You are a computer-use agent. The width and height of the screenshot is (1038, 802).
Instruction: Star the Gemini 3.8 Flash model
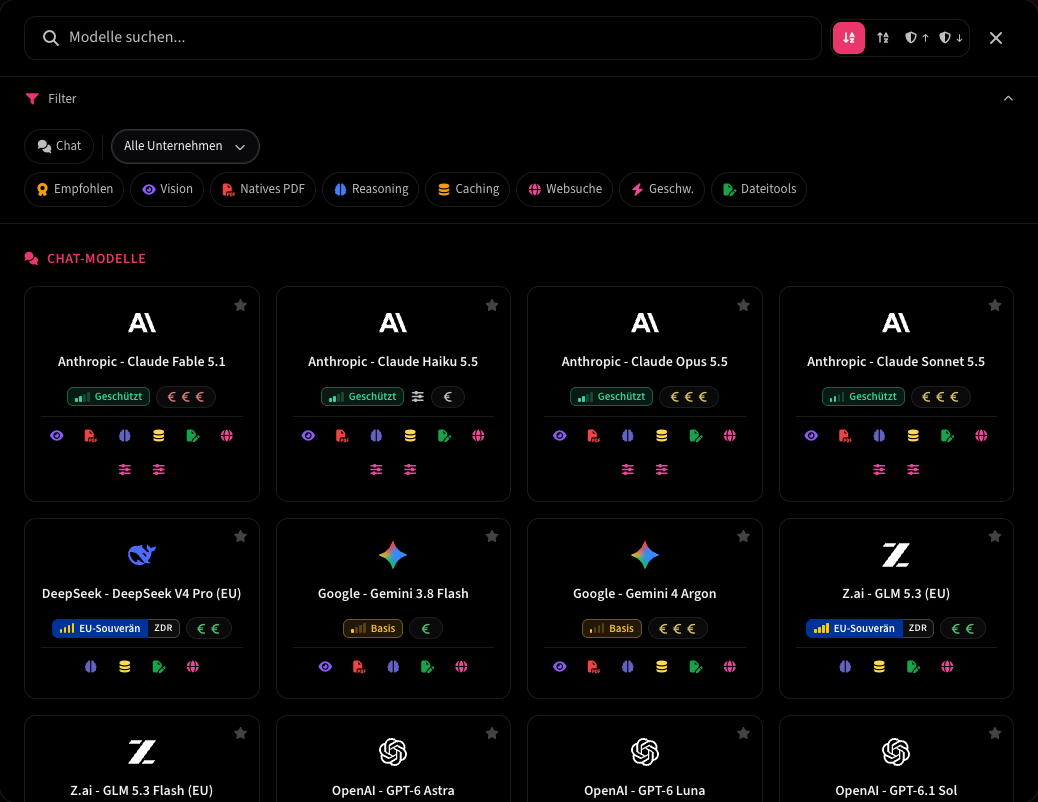point(492,536)
